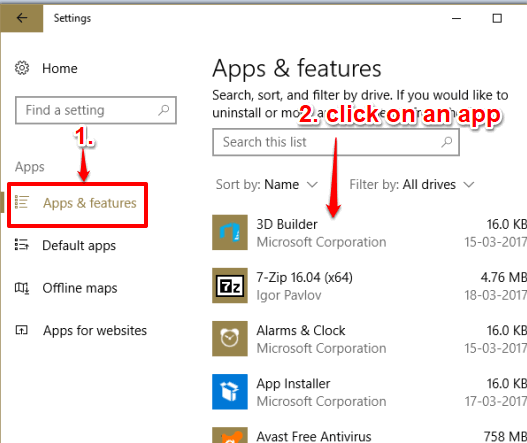Click Microsoft Corporation under App Installer
Screen dimensions: 527x443
321,401
